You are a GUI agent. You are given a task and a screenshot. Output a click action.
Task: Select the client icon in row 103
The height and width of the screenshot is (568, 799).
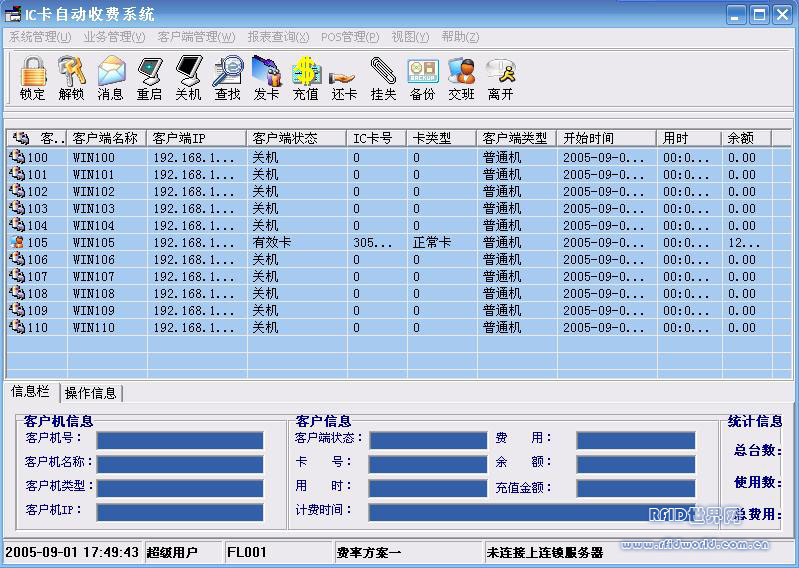17,208
